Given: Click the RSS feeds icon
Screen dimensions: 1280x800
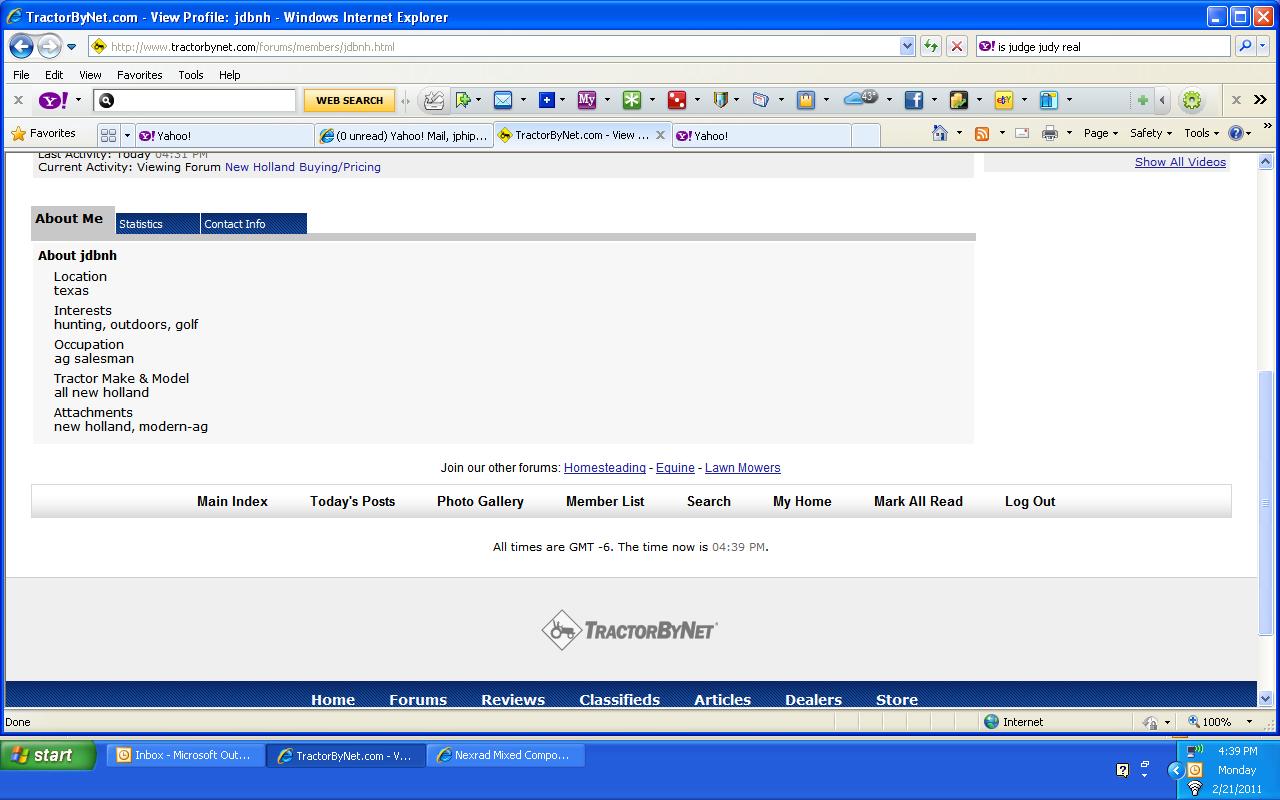Looking at the screenshot, I should [x=982, y=133].
